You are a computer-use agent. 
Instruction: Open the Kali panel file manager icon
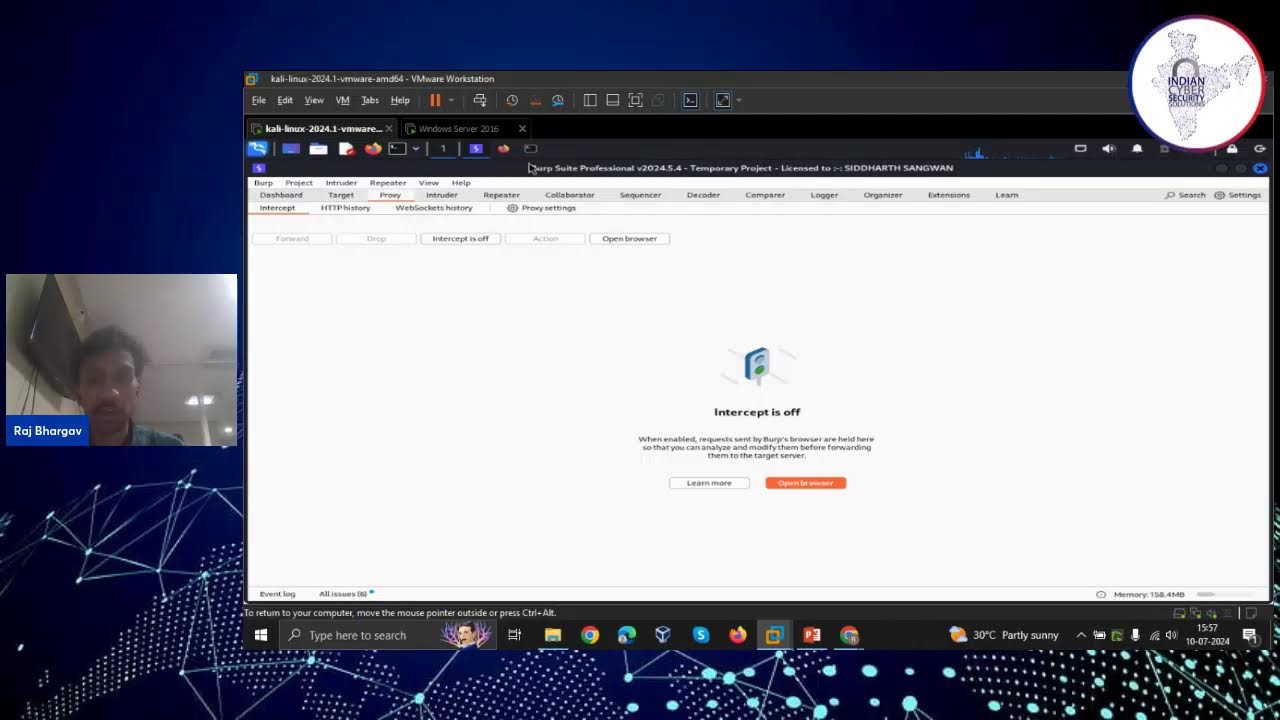[318, 148]
